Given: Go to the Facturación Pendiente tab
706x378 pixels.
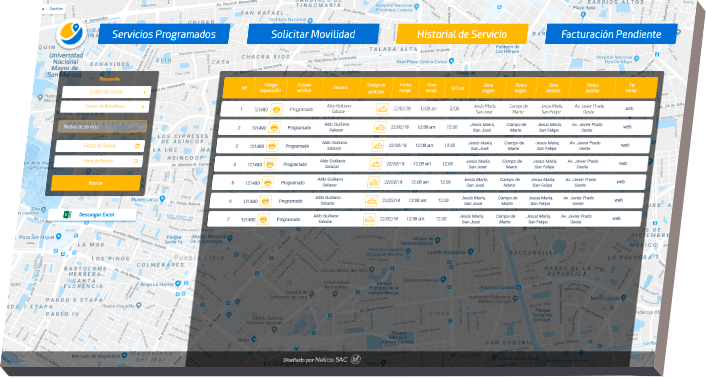Looking at the screenshot, I should 611,34.
